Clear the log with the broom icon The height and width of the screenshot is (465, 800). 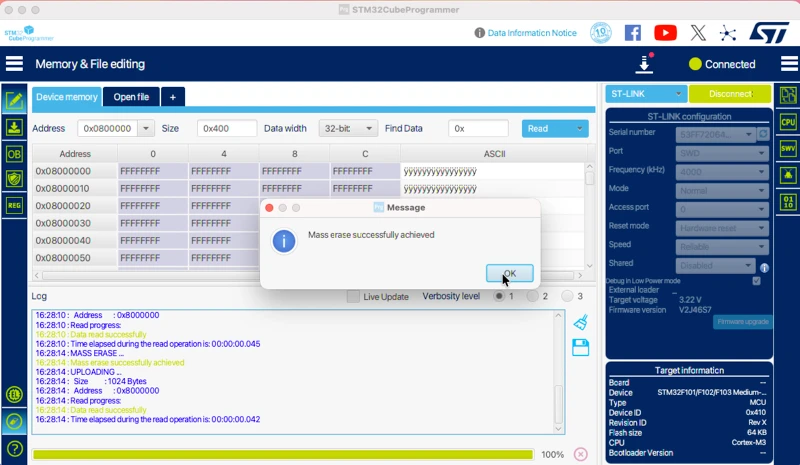click(580, 322)
